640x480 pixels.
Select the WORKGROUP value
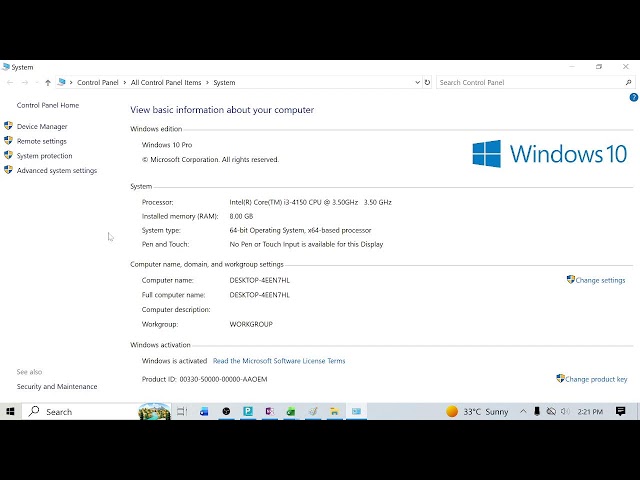[x=251, y=324]
